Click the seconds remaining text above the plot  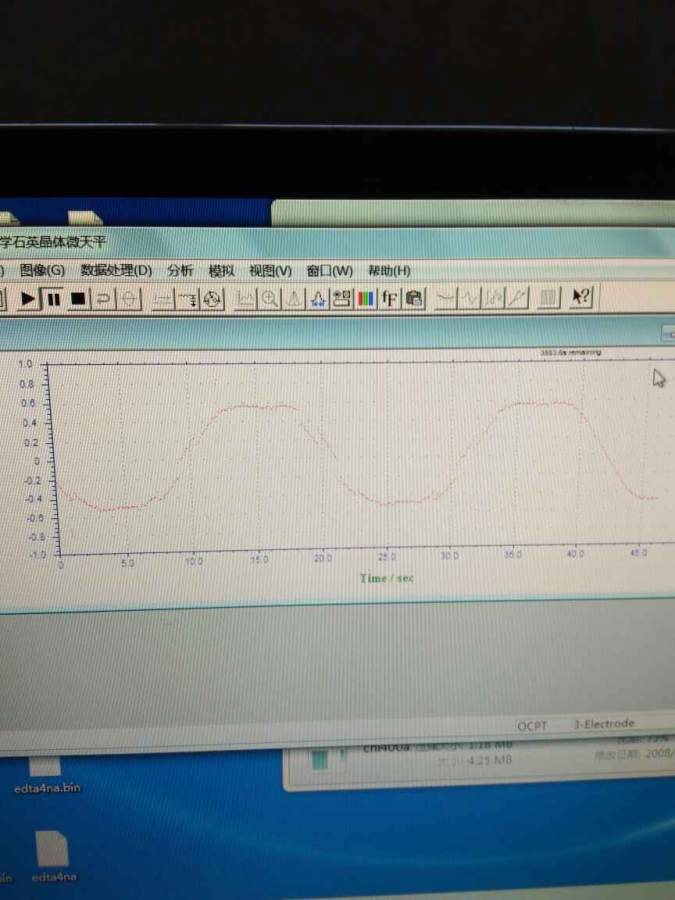[571, 352]
